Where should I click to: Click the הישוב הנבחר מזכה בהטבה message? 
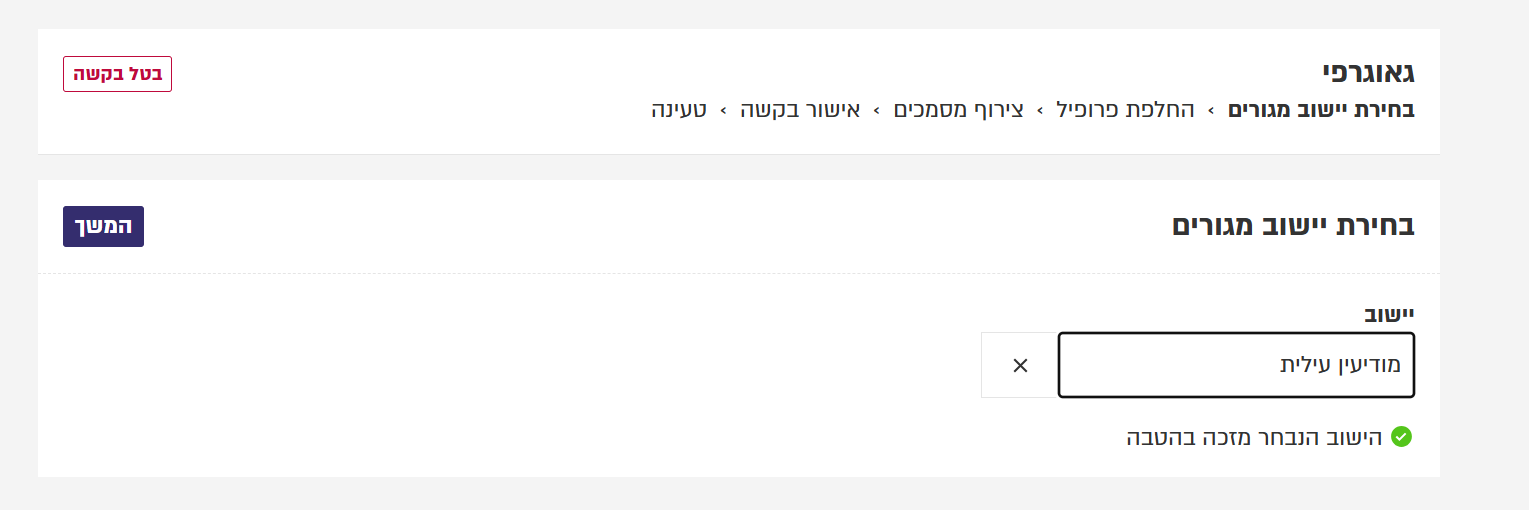tap(1254, 437)
